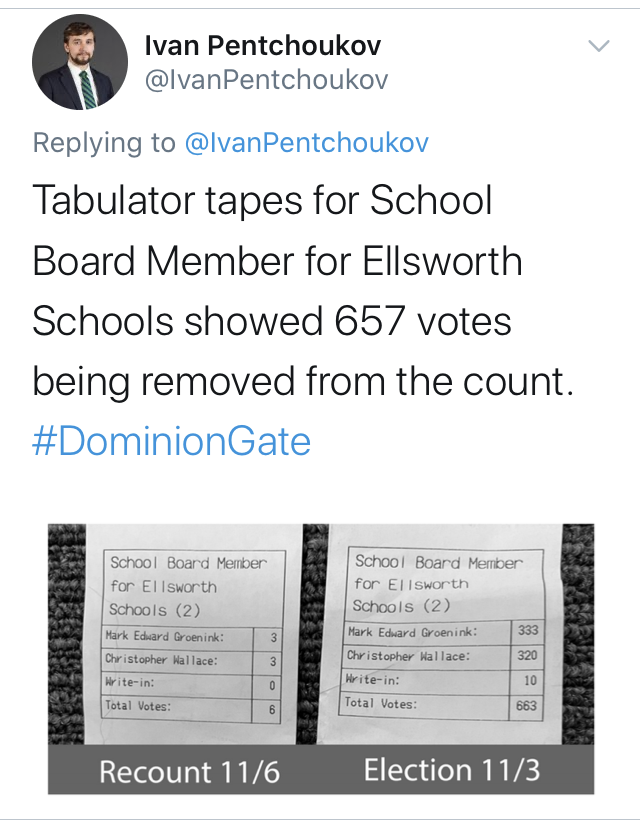The width and height of the screenshot is (640, 820).
Task: Tap the Mark Edward Groenink 333 row
Action: tap(442, 631)
